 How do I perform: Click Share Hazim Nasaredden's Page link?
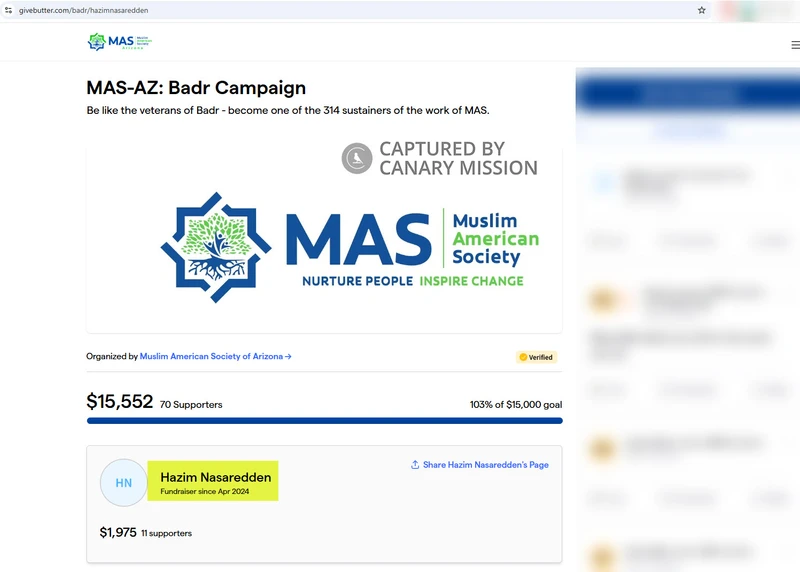point(485,465)
